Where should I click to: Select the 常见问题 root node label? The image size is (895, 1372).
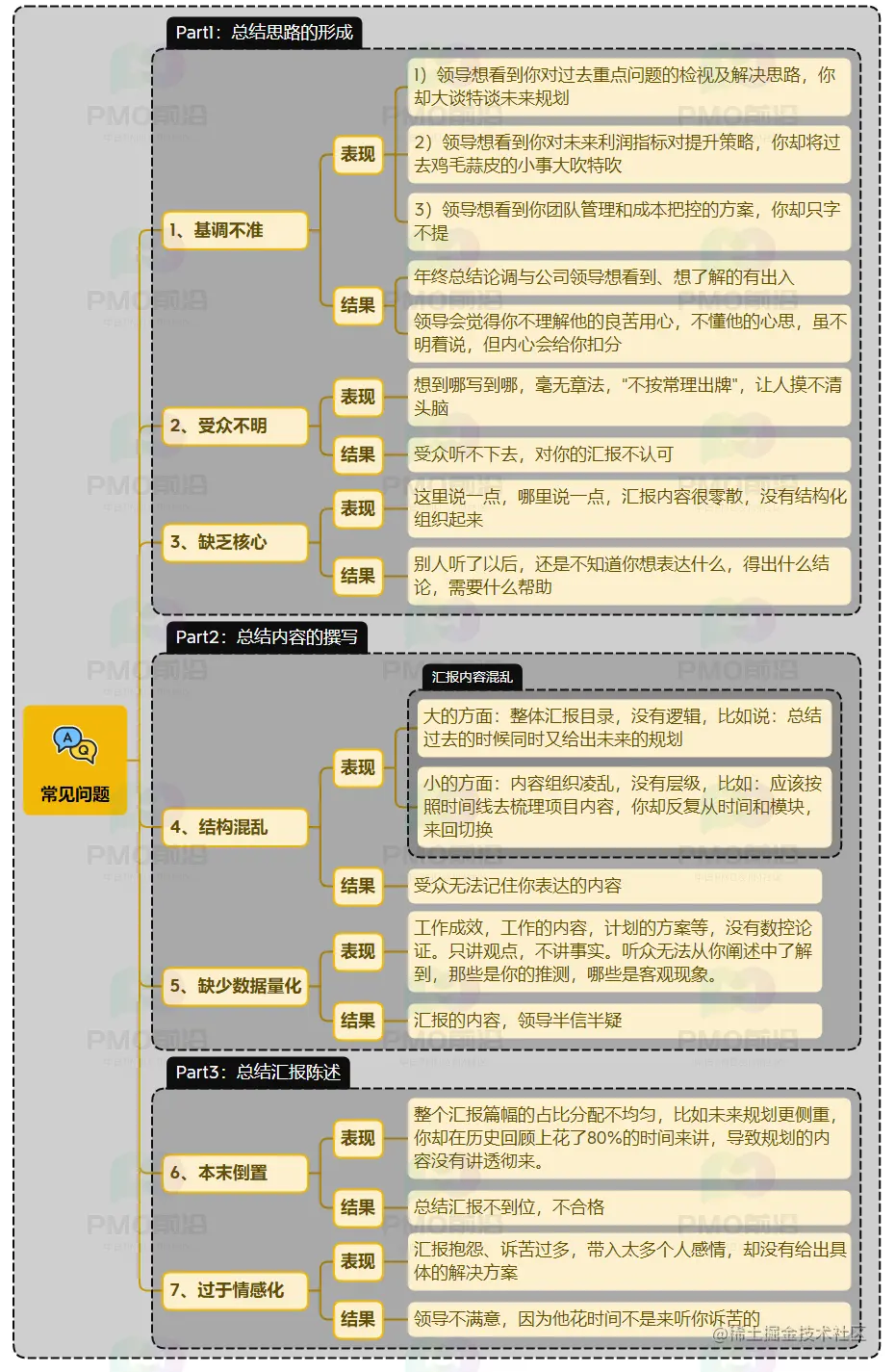(75, 794)
